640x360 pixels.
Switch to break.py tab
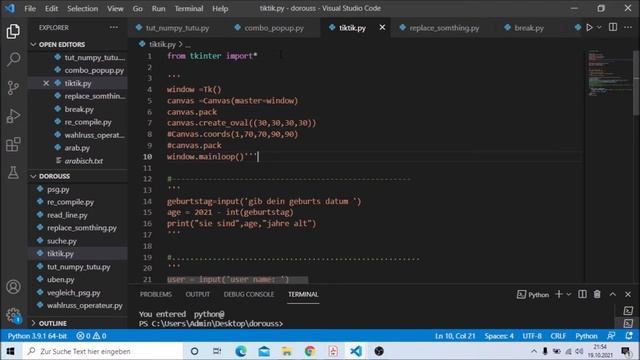tap(529, 28)
